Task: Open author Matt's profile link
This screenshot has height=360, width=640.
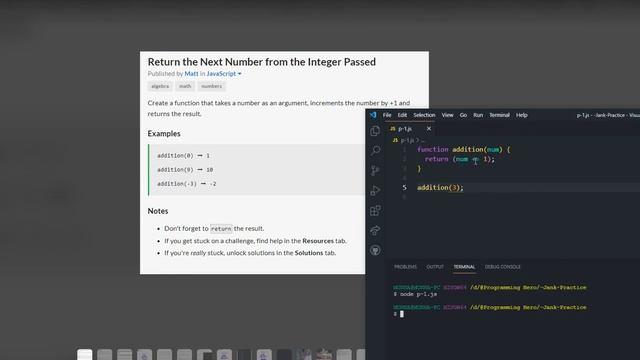Action: tap(191, 73)
